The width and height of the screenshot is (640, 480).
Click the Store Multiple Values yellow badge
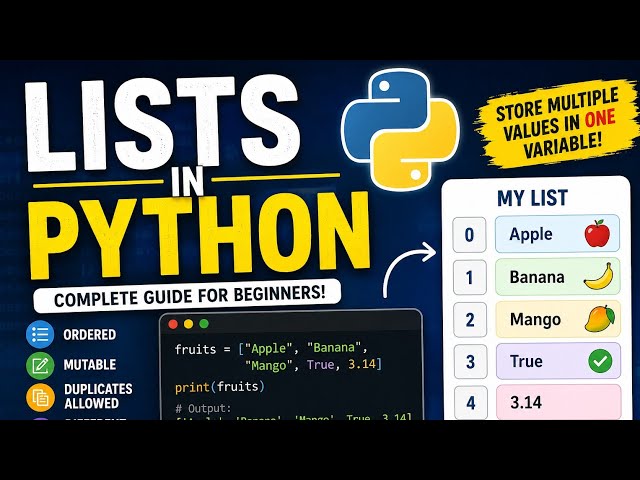point(557,124)
